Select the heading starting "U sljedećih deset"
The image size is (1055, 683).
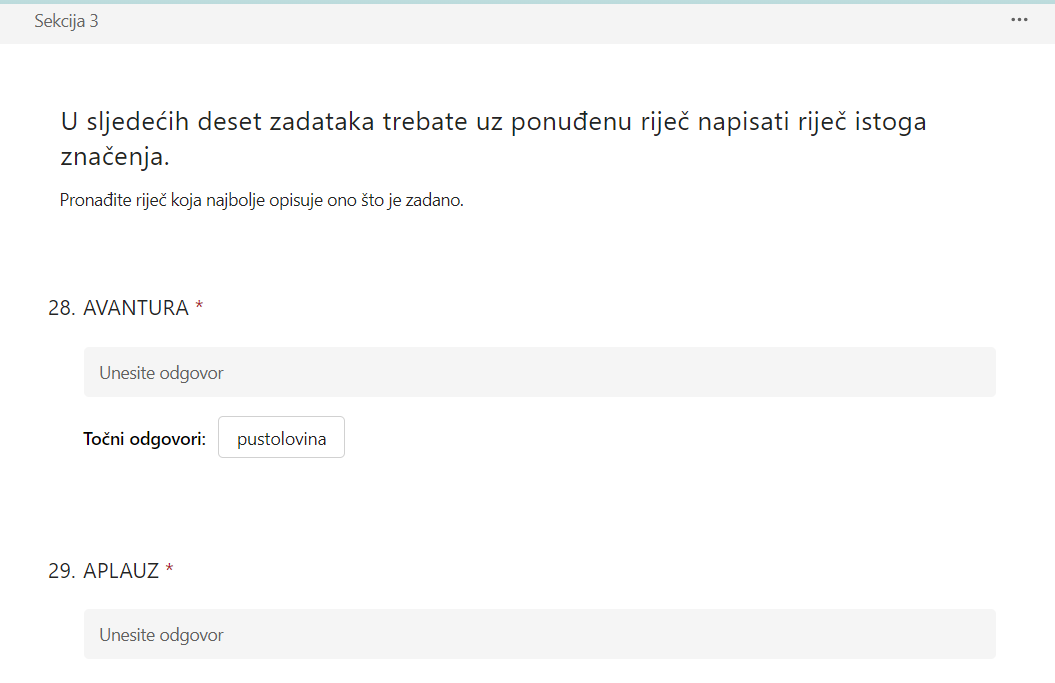[x=493, y=139]
